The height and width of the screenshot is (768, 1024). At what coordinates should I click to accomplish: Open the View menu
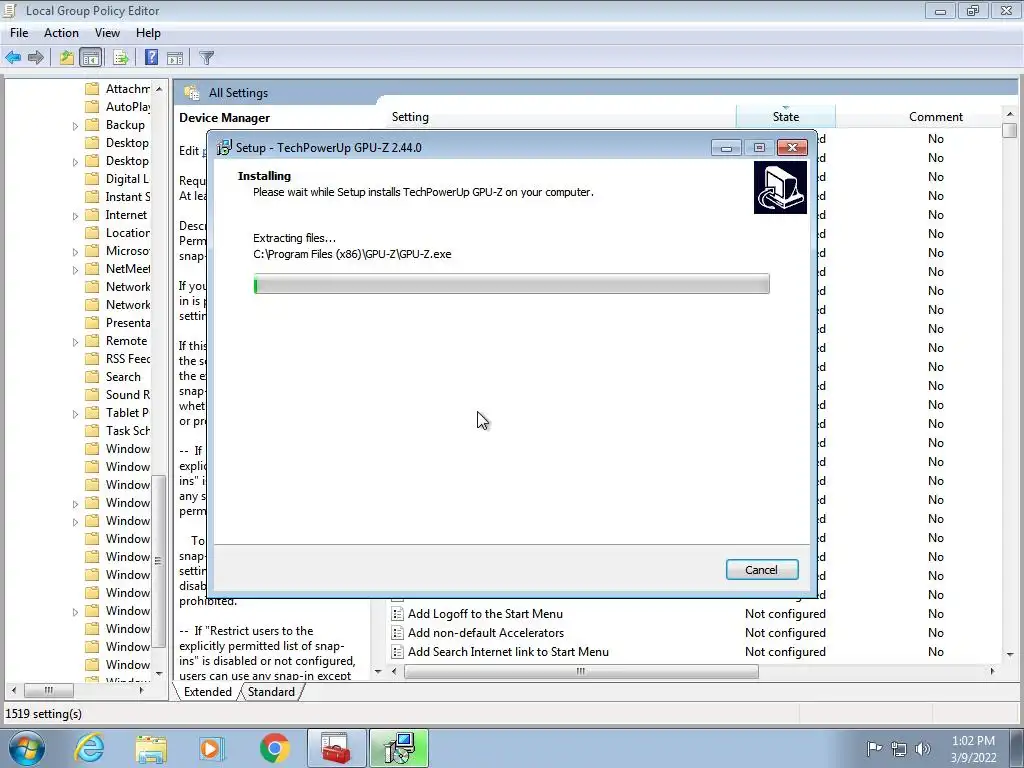pos(107,33)
